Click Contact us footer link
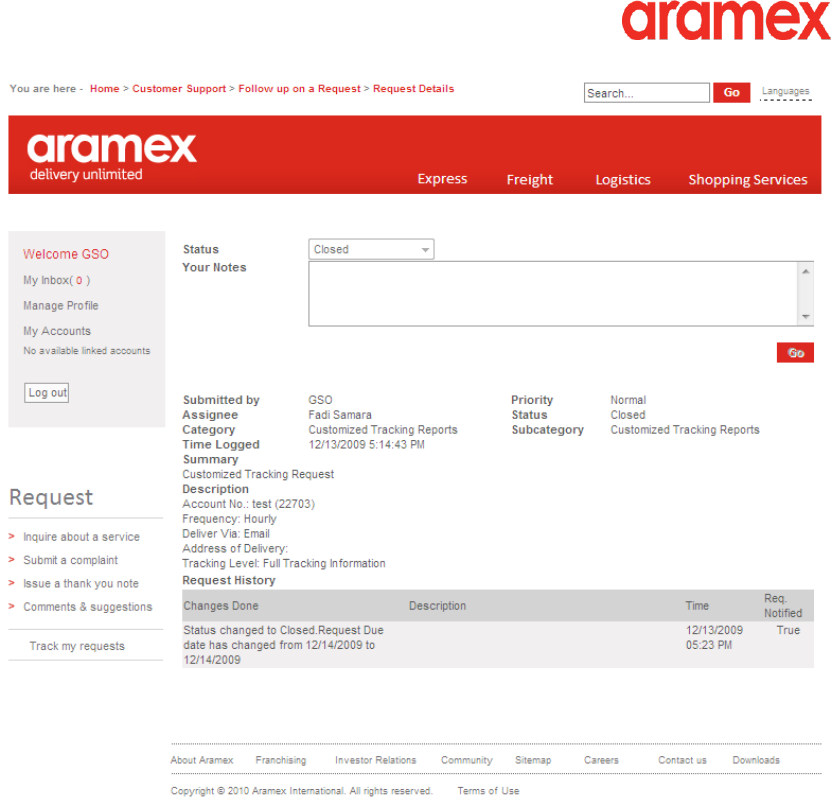Viewport: 831px width, 806px height. click(682, 760)
